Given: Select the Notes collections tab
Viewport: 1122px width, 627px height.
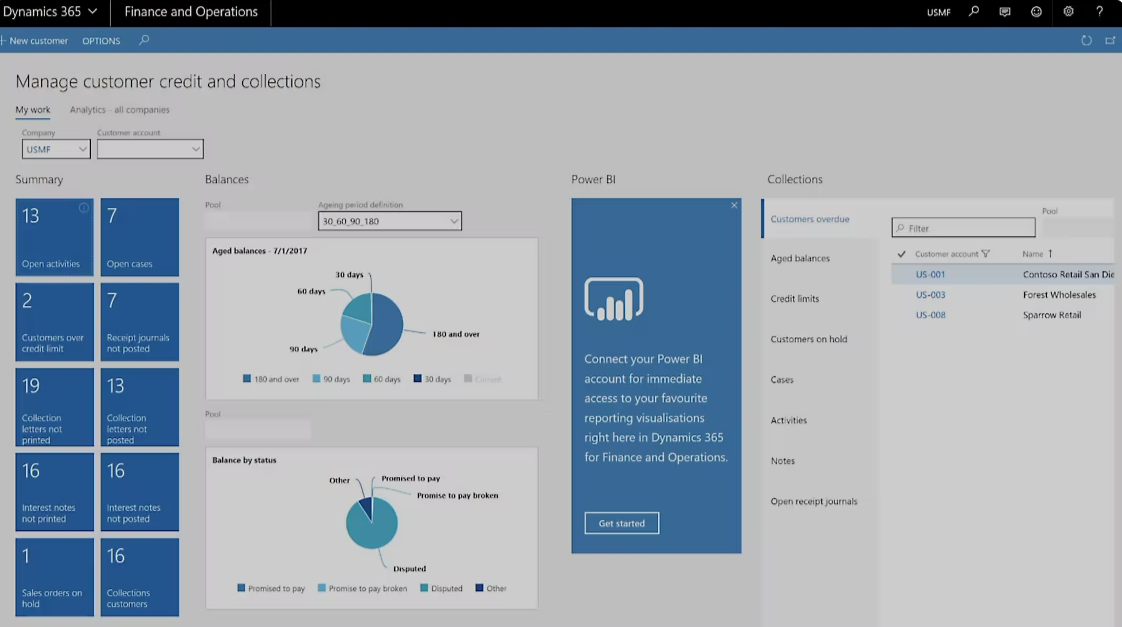Looking at the screenshot, I should coord(782,461).
